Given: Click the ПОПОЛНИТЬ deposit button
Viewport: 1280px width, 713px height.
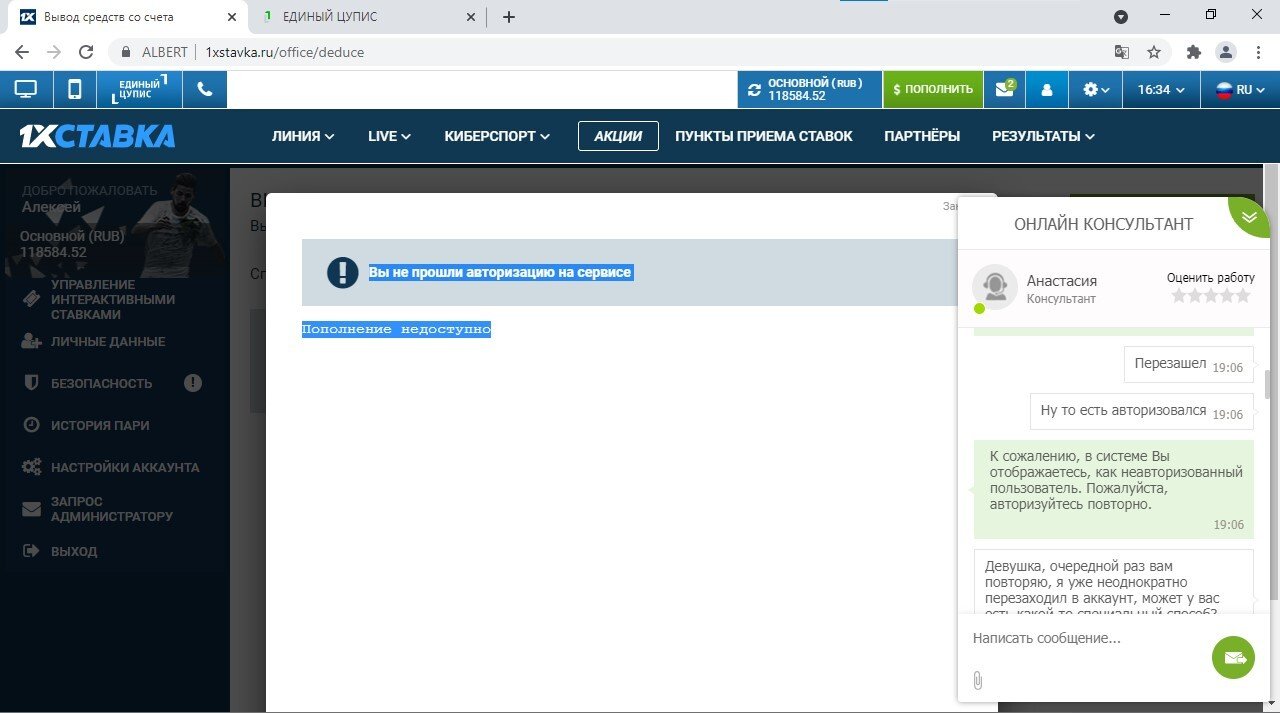Looking at the screenshot, I should (932, 89).
